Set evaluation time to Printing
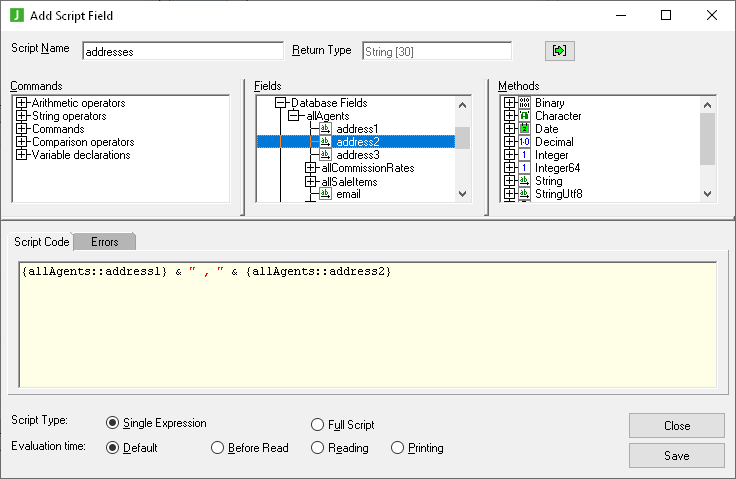This screenshot has width=736, height=479. click(x=398, y=448)
